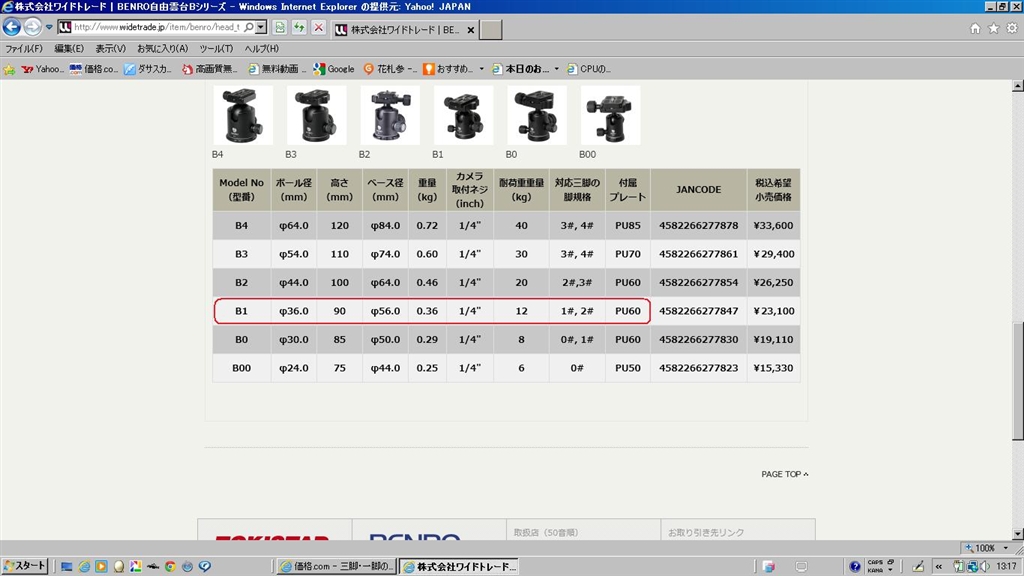
Task: Open the 高画質無 favorites bar bookmark
Action: pyautogui.click(x=210, y=69)
